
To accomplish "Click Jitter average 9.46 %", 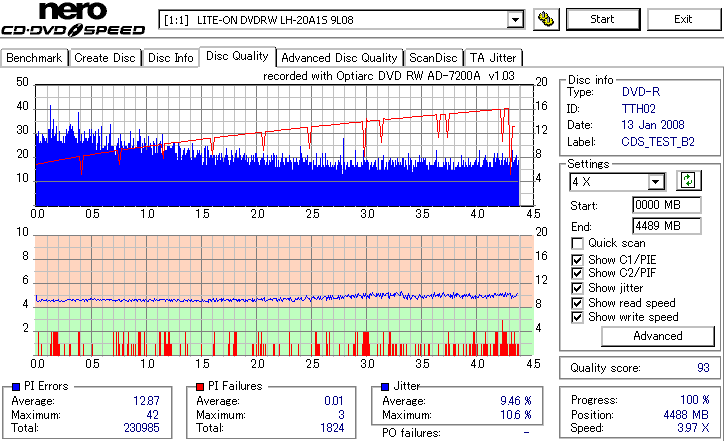I will [516, 401].
